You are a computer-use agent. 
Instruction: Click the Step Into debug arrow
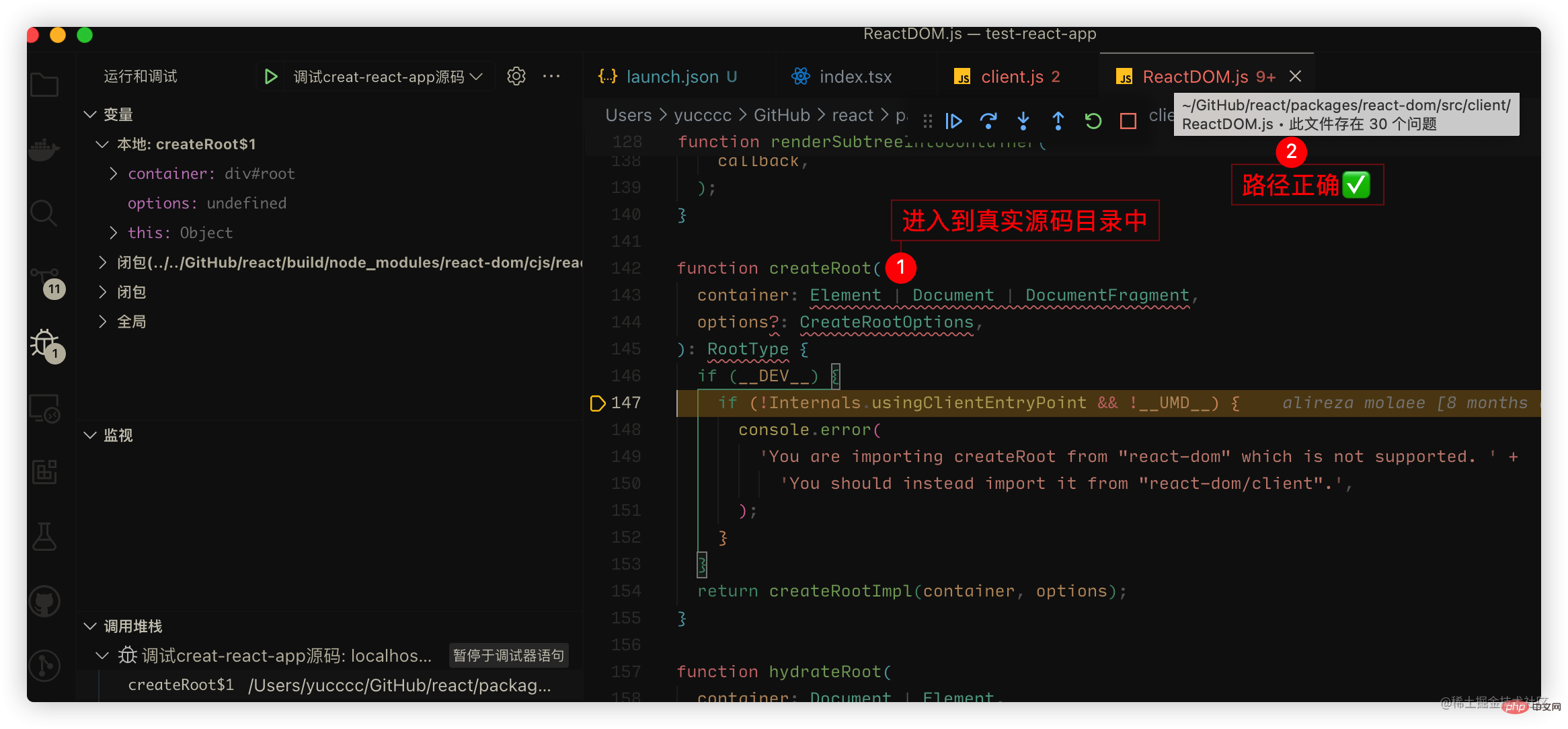point(1023,121)
